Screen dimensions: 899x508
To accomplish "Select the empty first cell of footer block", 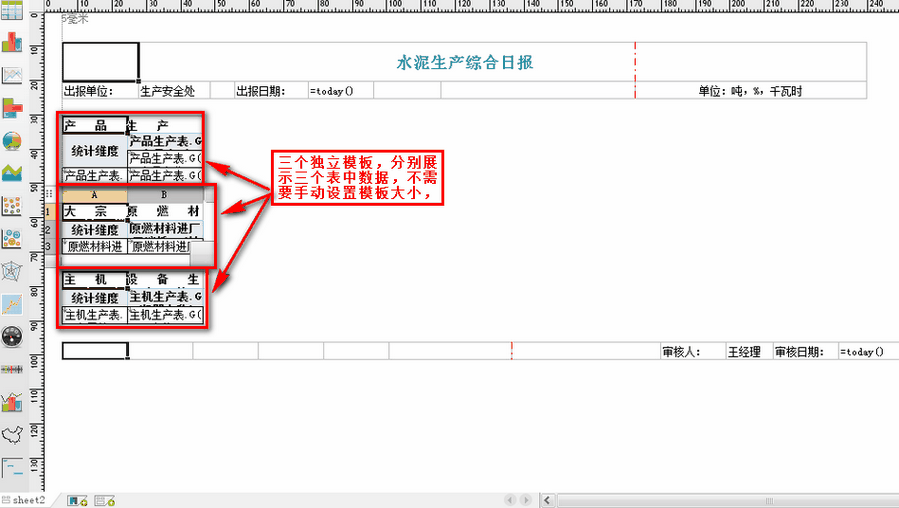I will [95, 351].
